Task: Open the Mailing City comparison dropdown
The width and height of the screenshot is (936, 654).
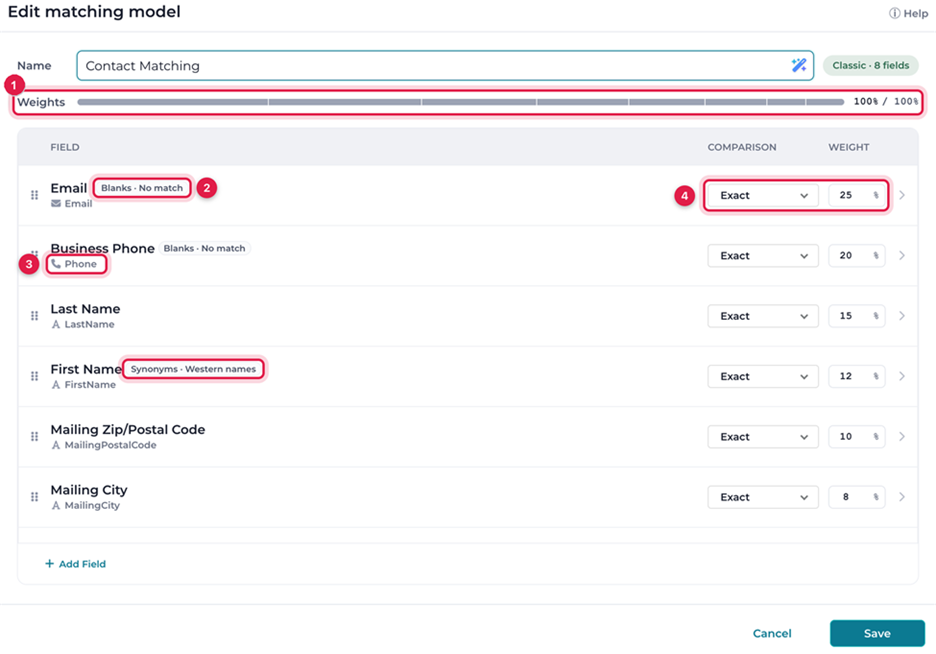Action: [763, 496]
